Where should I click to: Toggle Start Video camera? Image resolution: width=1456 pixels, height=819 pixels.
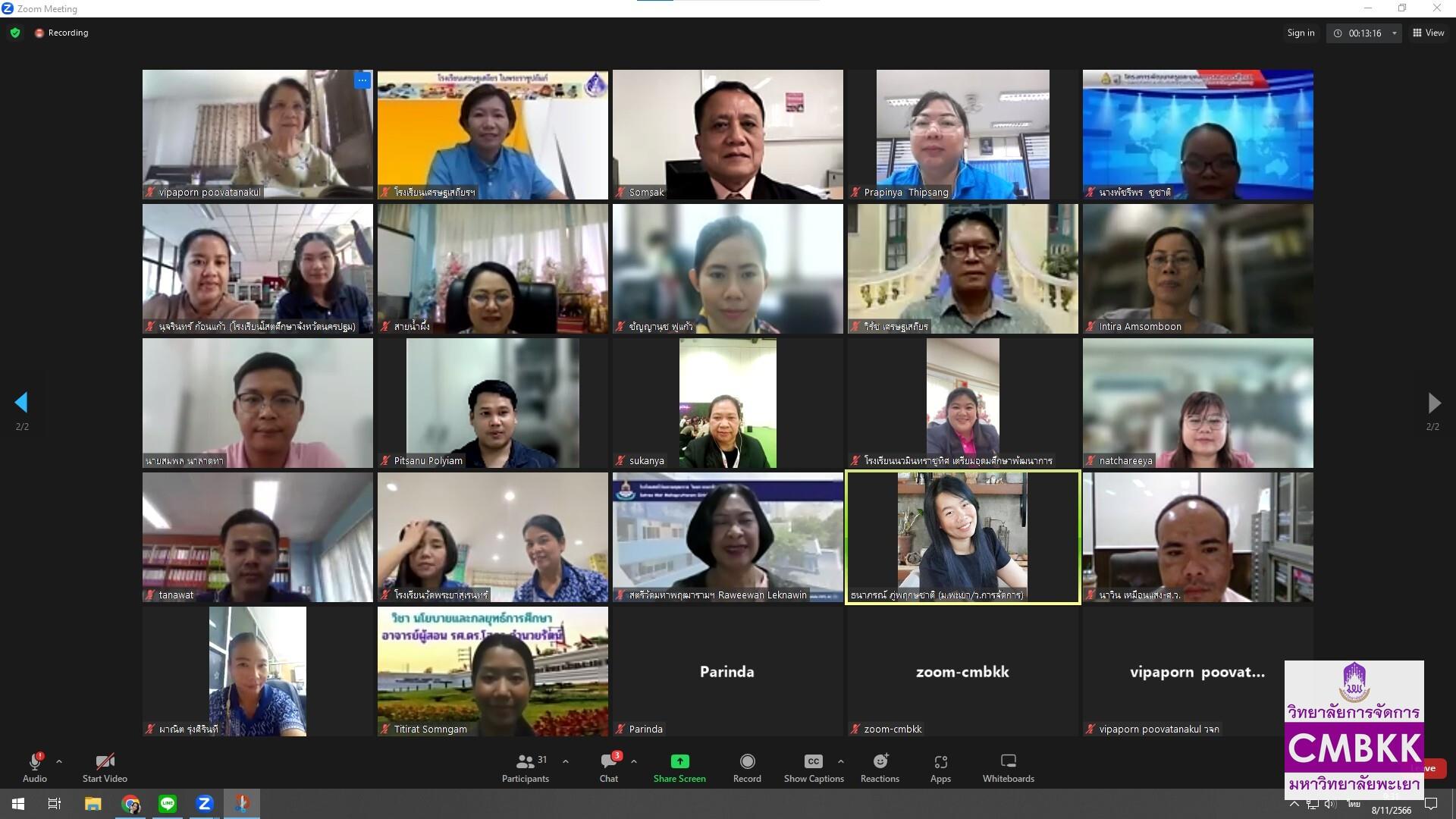coord(105,767)
